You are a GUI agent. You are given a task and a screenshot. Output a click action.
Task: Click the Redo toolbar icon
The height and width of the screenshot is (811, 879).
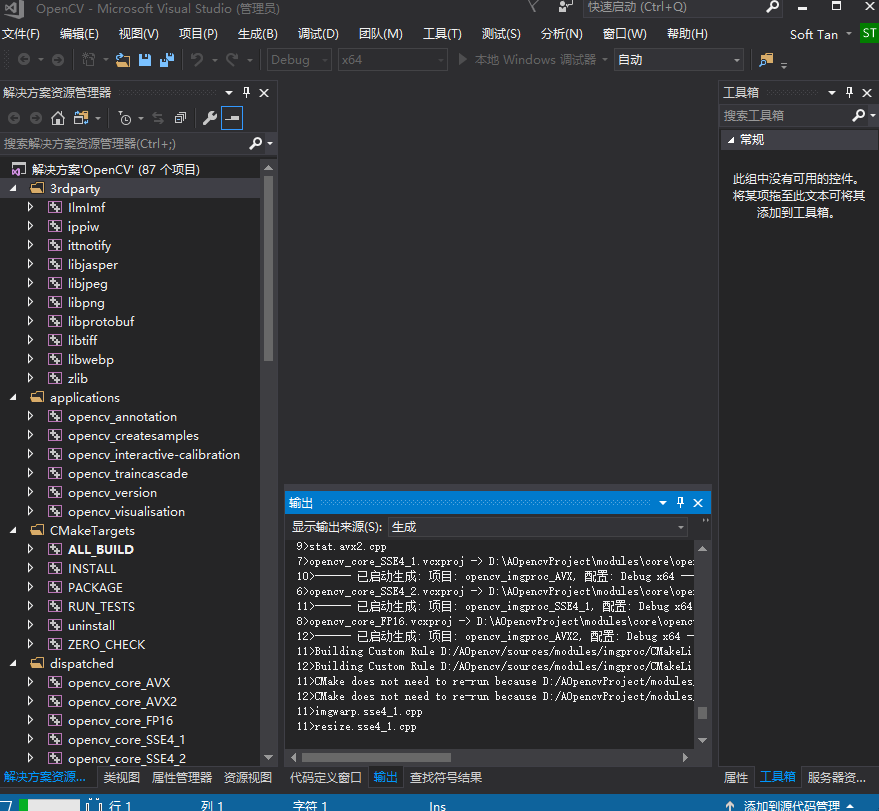tap(232, 59)
